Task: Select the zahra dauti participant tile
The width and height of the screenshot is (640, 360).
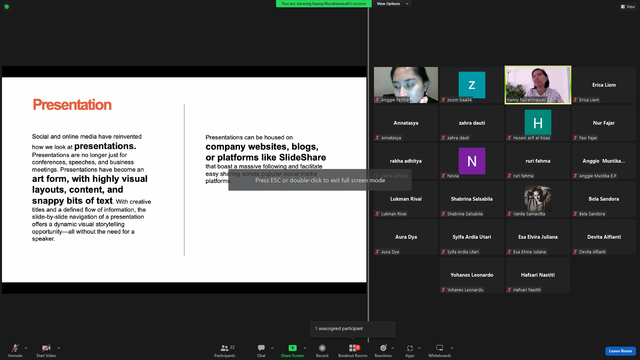Action: pos(472,123)
